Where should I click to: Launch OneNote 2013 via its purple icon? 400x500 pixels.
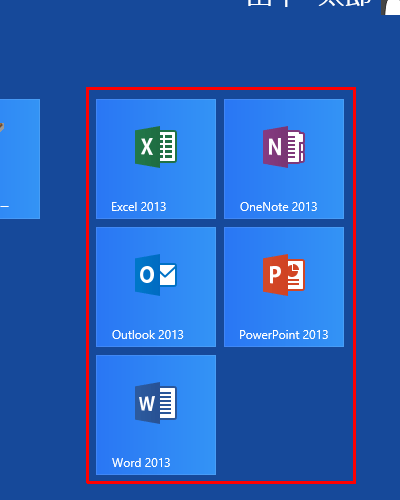pyautogui.click(x=284, y=147)
